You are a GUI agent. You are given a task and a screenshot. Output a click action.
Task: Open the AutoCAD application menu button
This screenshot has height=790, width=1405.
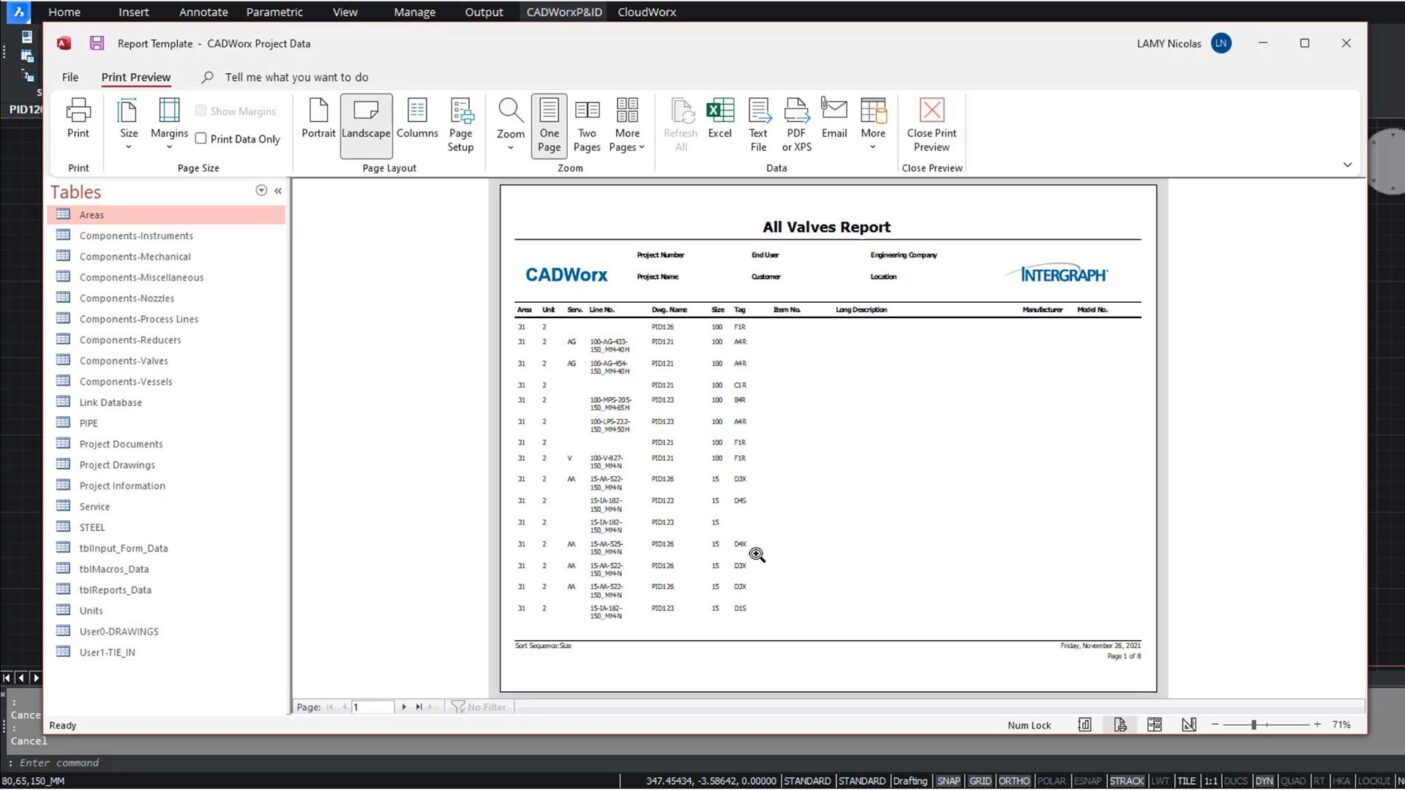[18, 12]
